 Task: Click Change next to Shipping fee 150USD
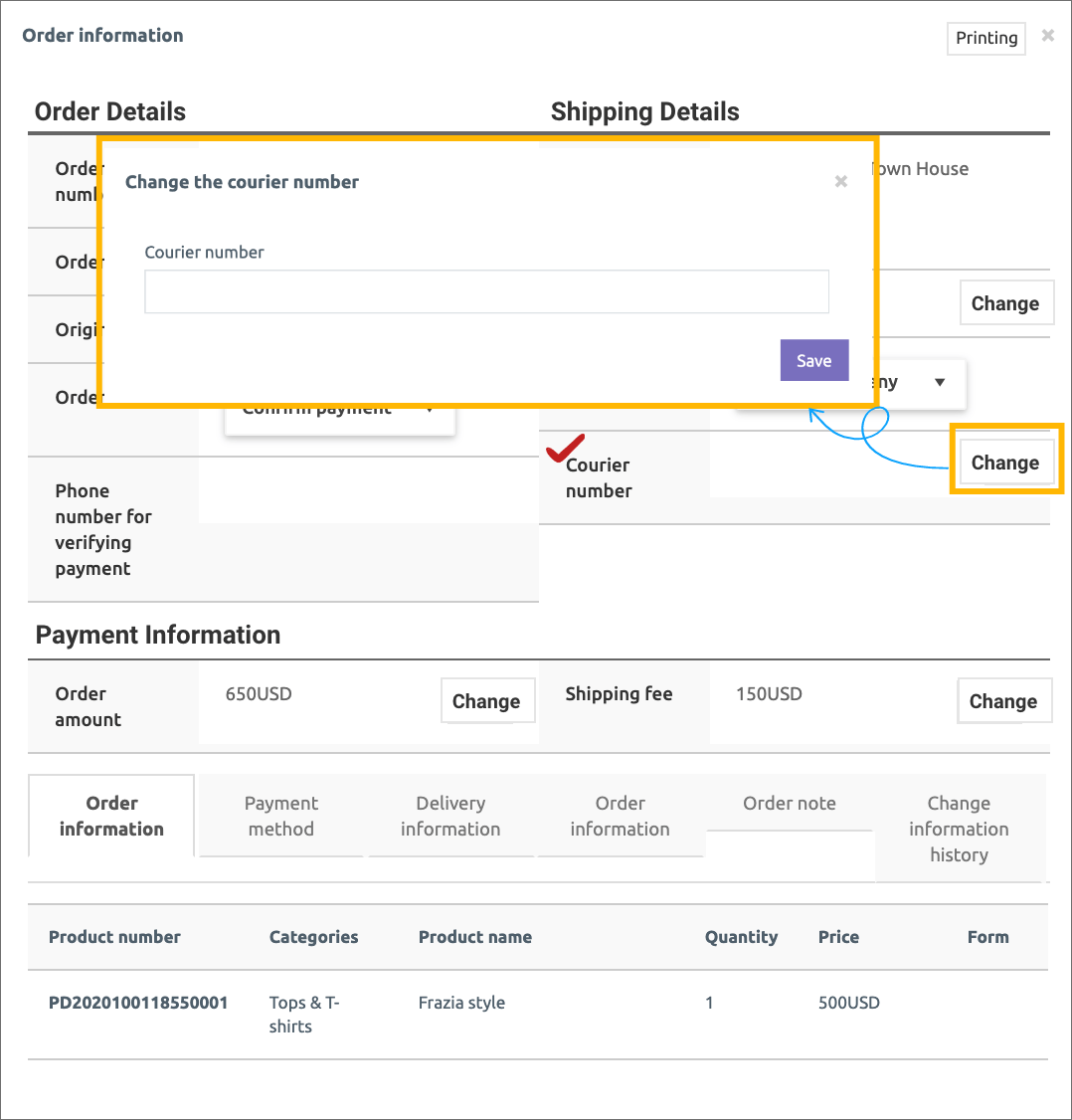click(x=1002, y=701)
